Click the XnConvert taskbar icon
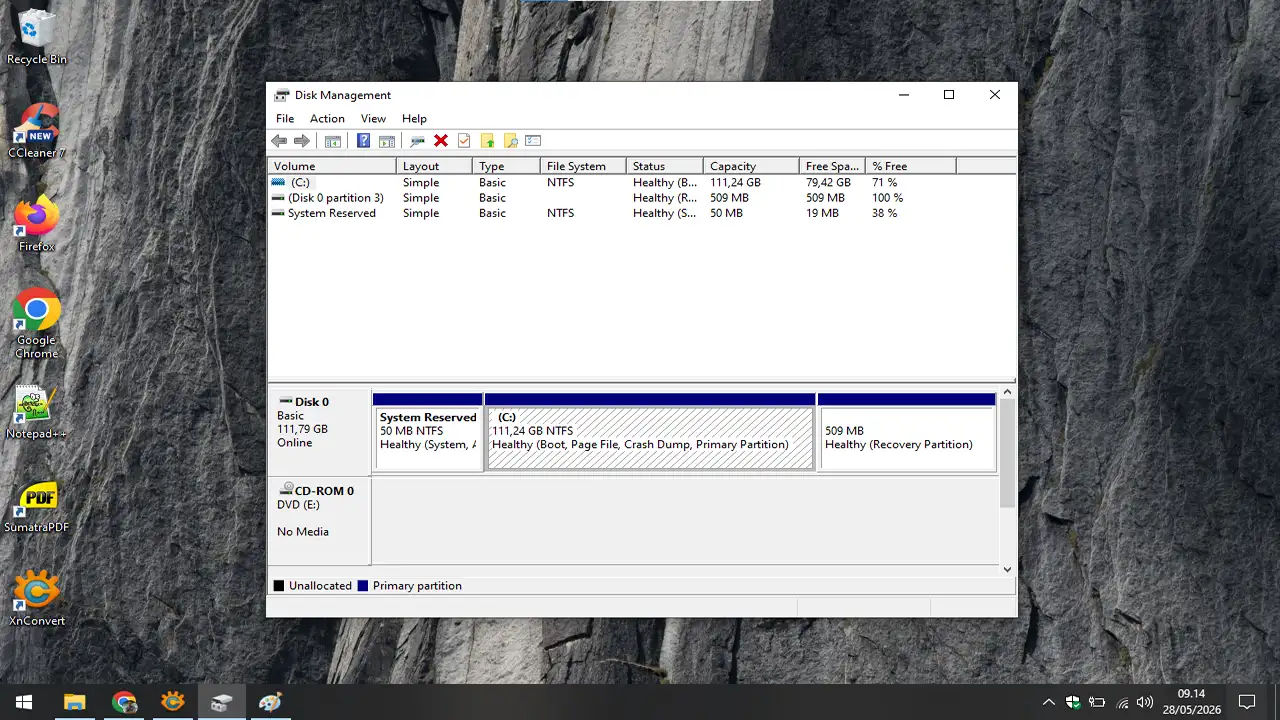The image size is (1280, 720). pyautogui.click(x=173, y=702)
